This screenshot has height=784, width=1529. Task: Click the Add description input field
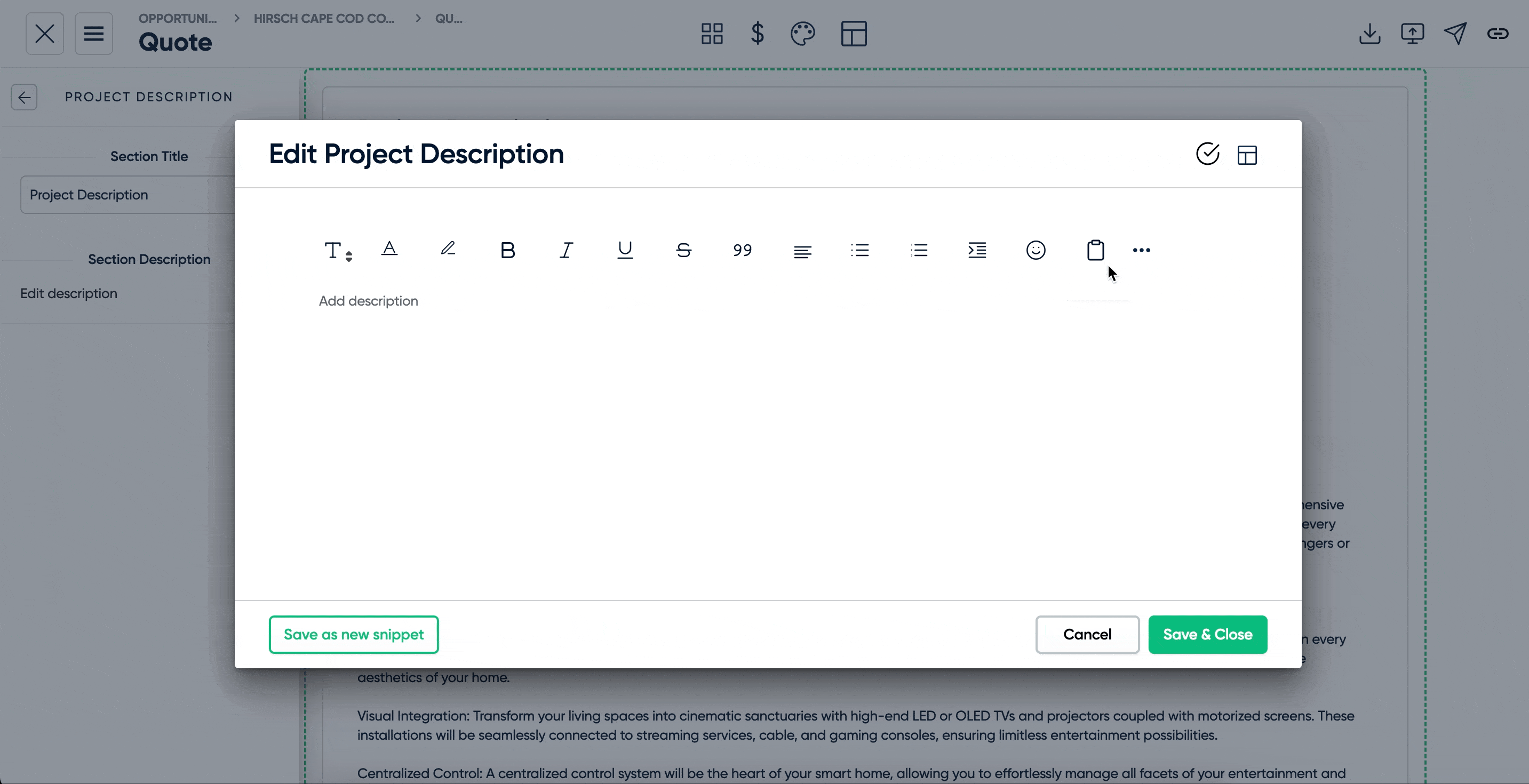coord(369,301)
